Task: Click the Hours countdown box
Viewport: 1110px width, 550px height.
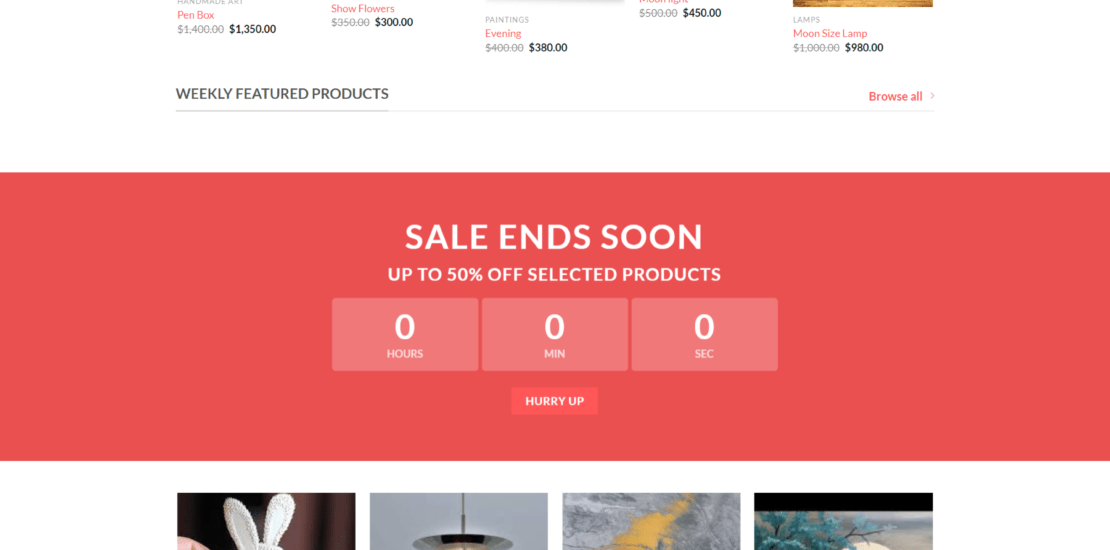Action: click(405, 334)
